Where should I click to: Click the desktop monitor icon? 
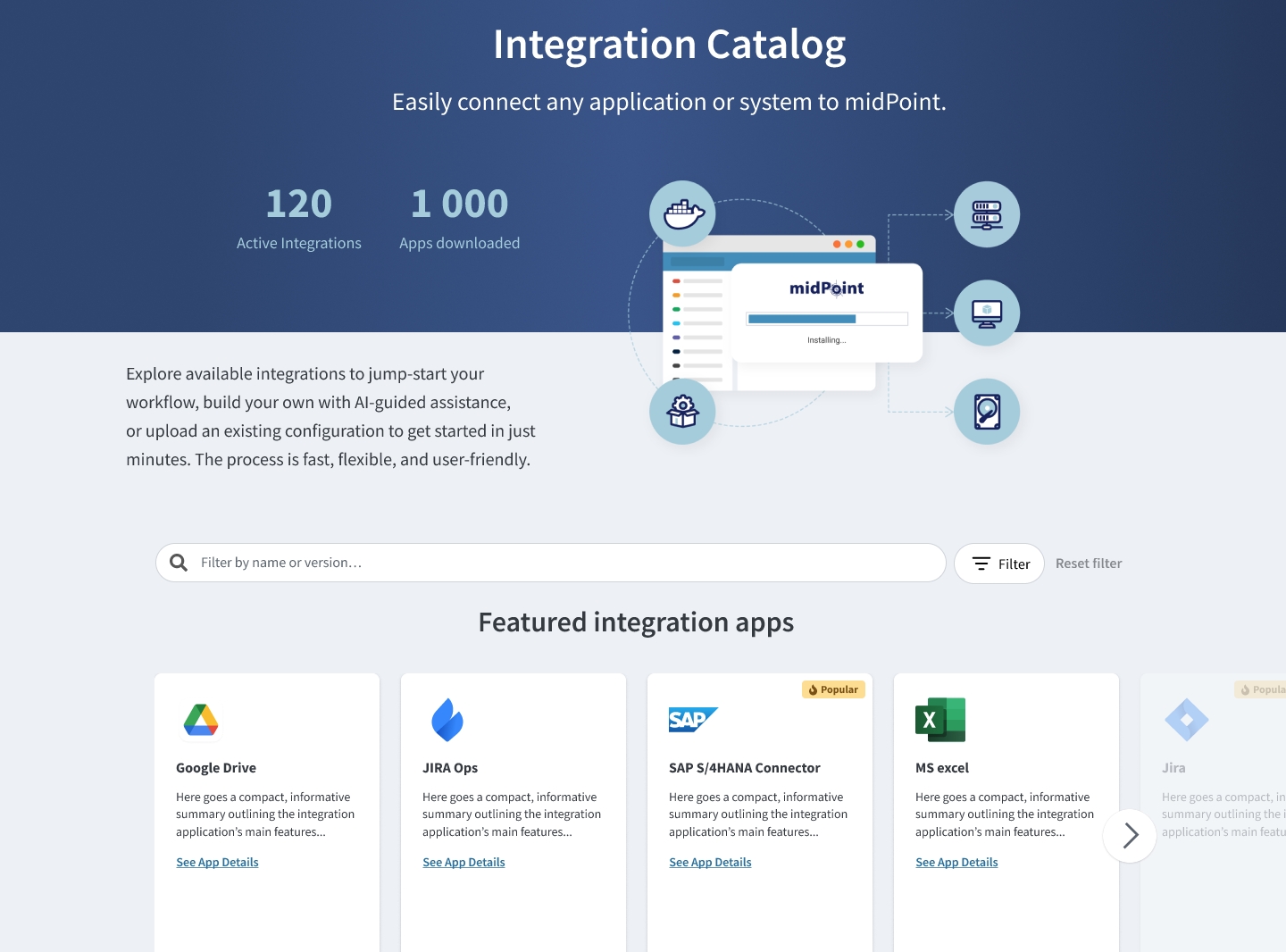(987, 313)
